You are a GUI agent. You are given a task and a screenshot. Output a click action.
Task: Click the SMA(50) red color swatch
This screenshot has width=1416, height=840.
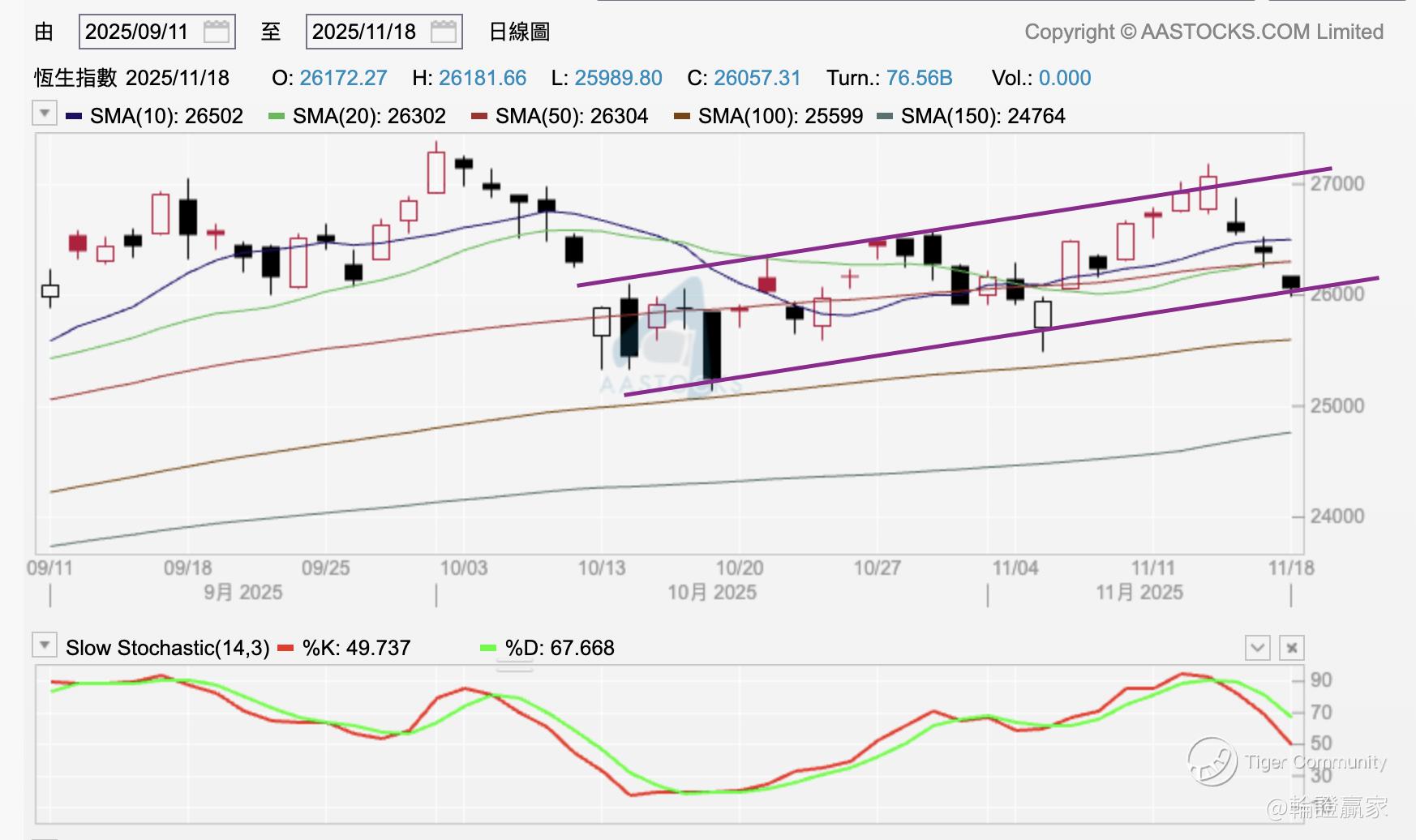click(479, 117)
